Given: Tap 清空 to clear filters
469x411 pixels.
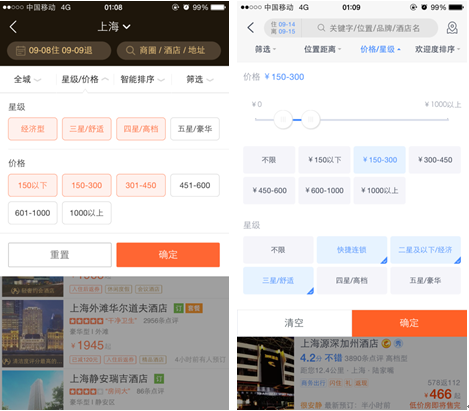Looking at the screenshot, I should [294, 323].
